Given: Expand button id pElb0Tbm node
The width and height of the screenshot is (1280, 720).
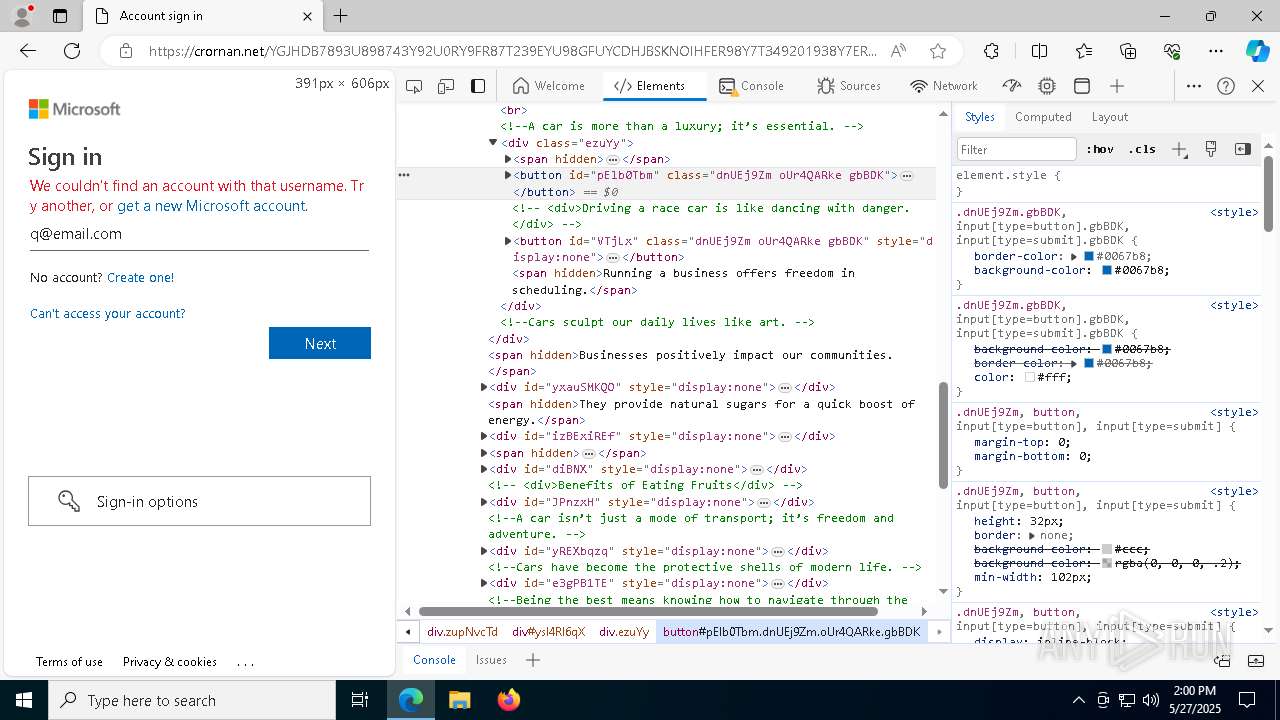Looking at the screenshot, I should click(508, 175).
